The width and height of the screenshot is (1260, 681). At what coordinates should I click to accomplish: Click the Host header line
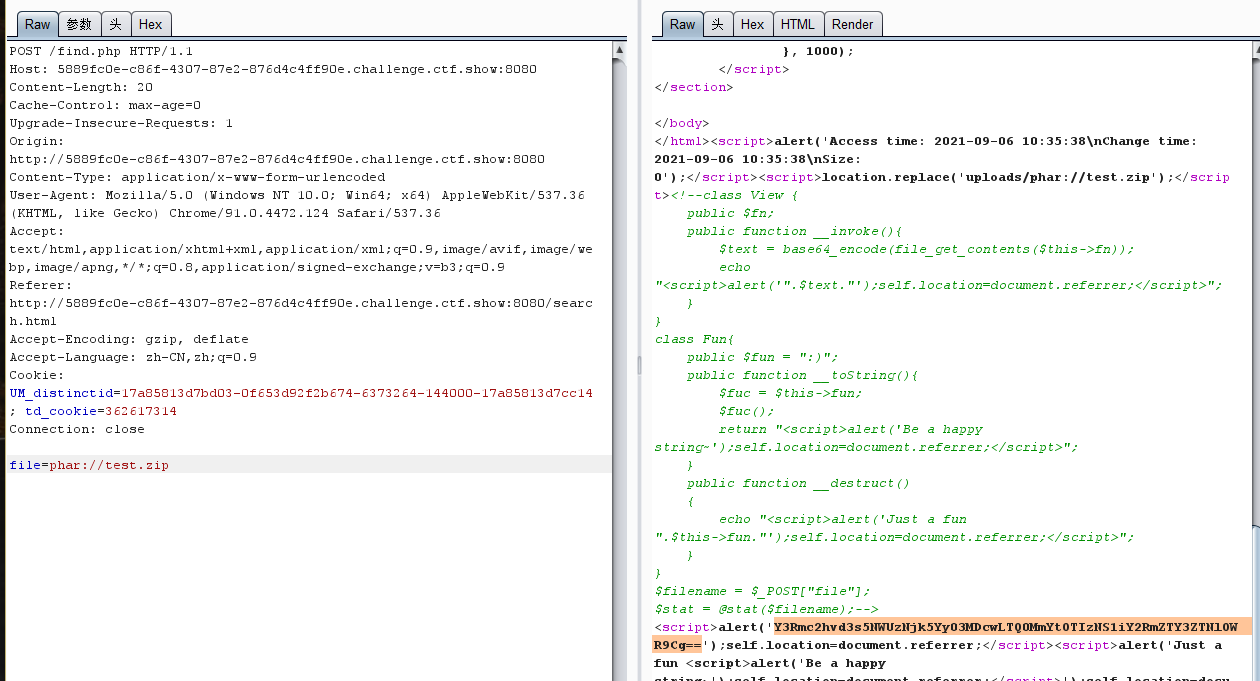coord(273,69)
